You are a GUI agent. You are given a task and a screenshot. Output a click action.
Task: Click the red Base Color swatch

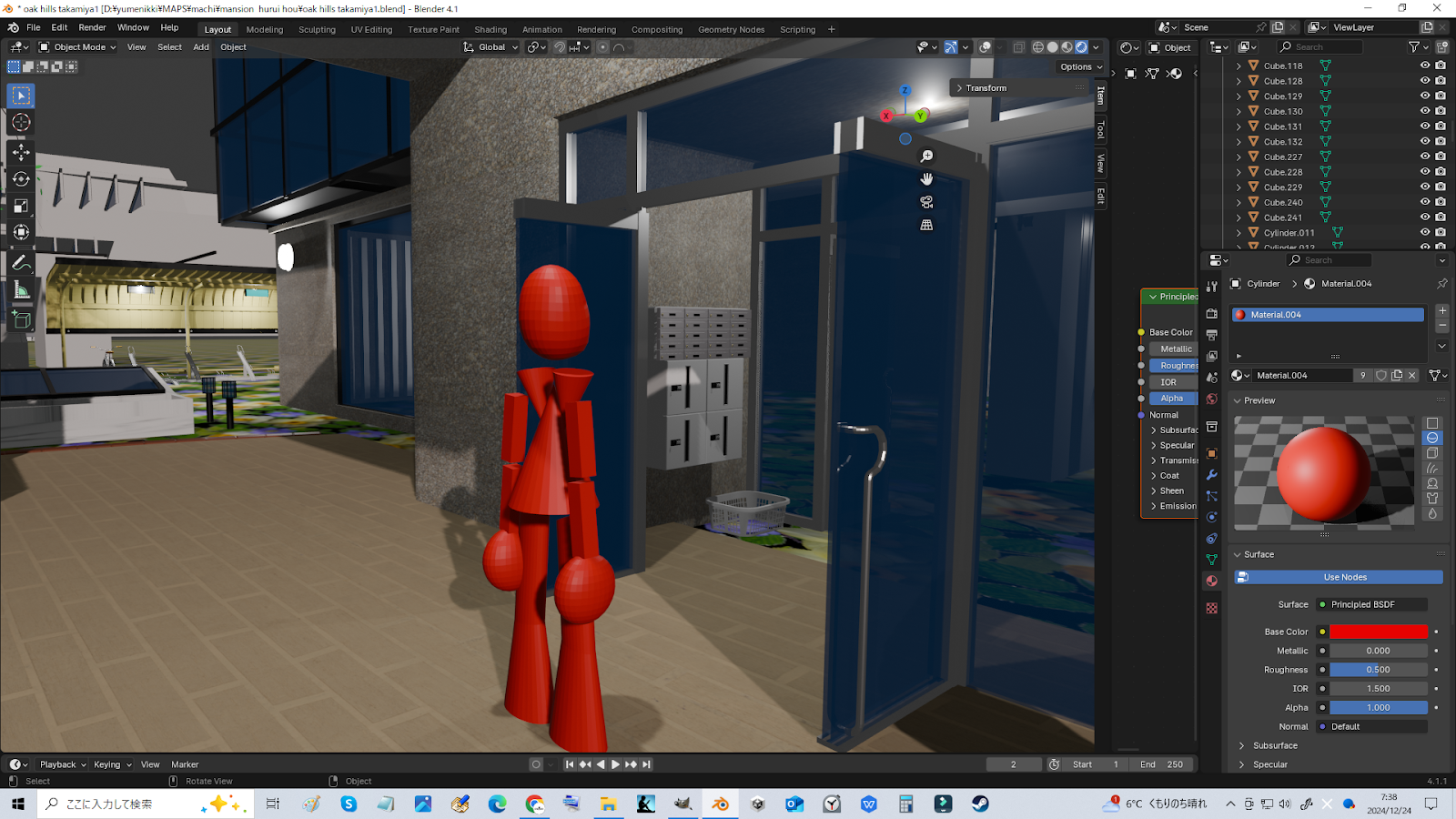(x=1379, y=632)
